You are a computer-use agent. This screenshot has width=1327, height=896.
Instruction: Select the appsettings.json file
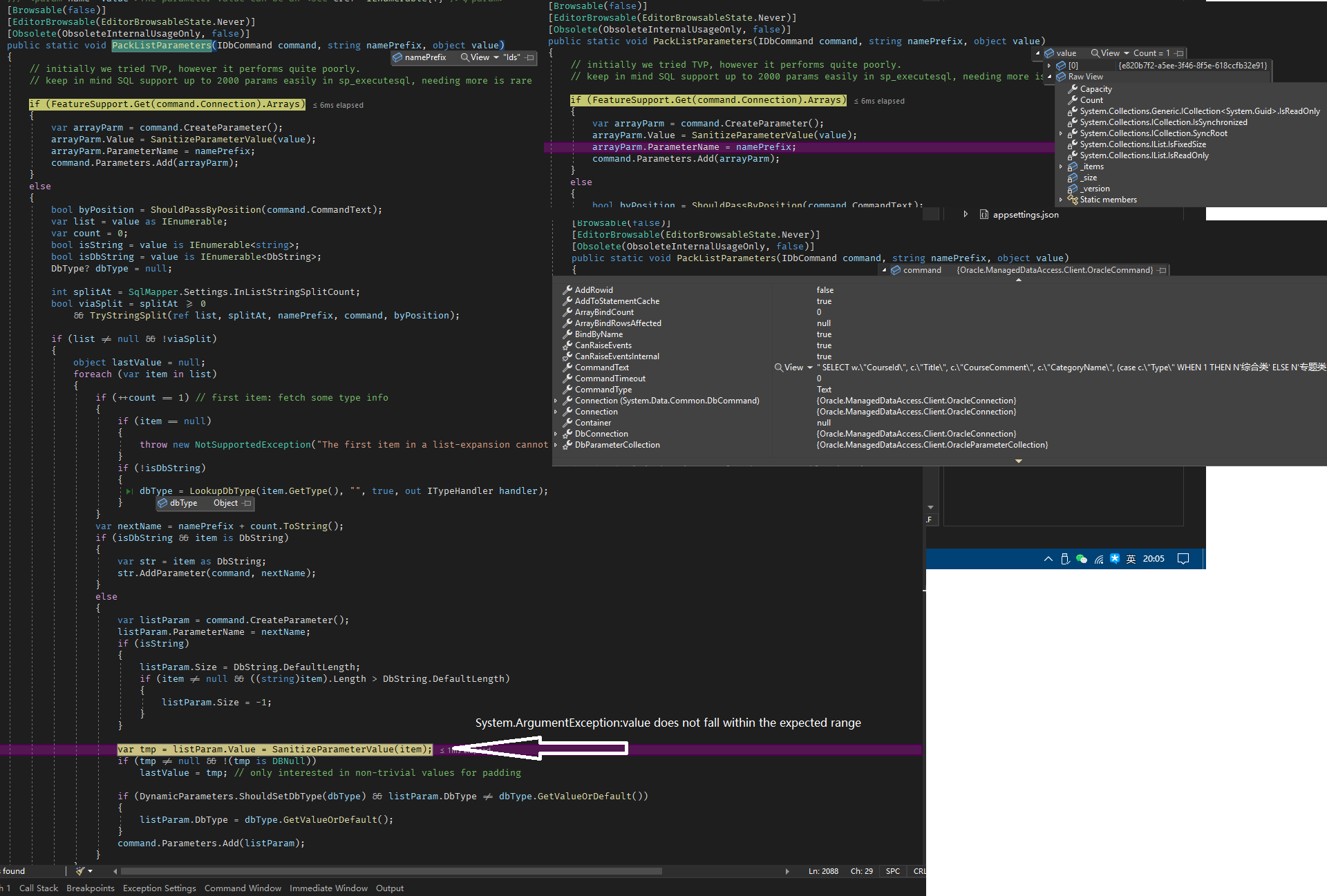point(1025,215)
